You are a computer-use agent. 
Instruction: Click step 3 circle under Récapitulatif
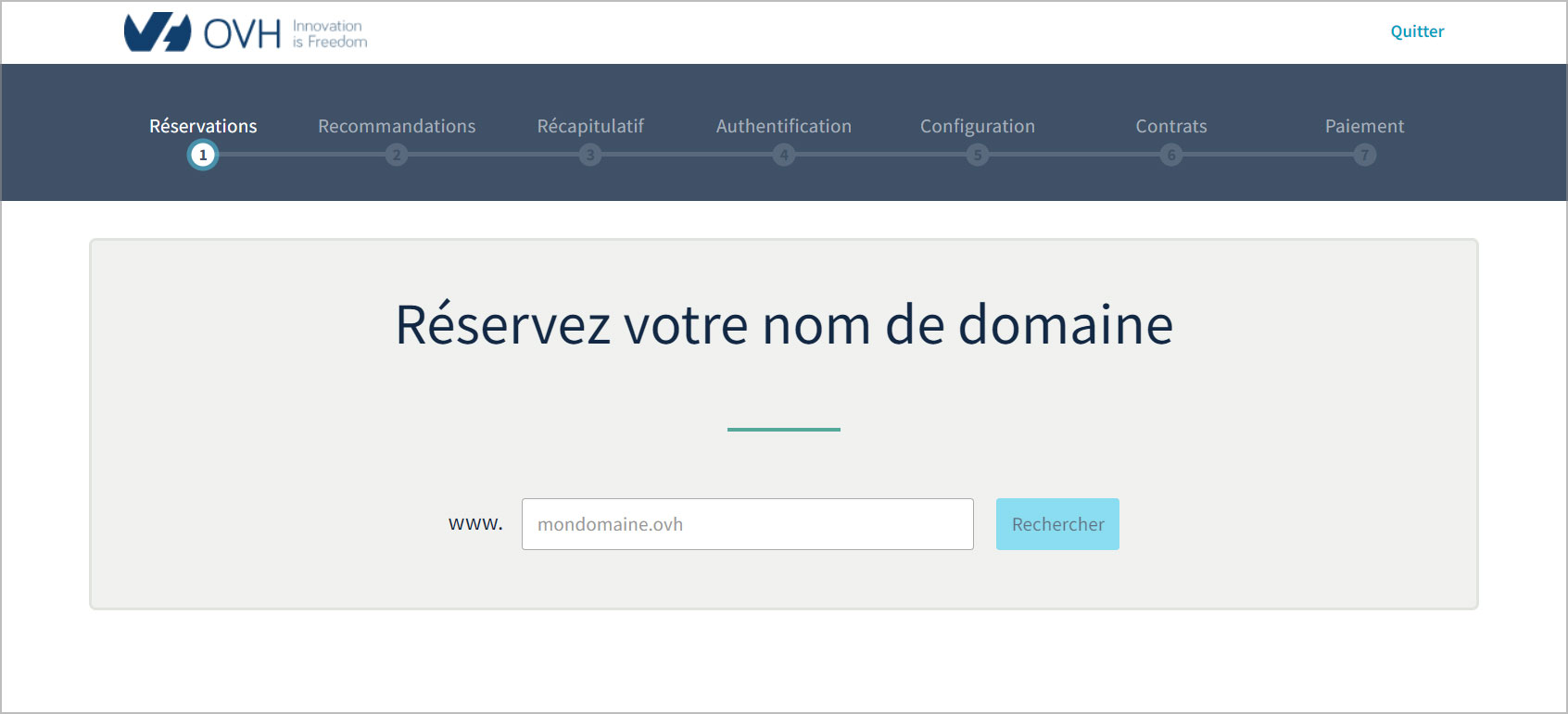(590, 155)
